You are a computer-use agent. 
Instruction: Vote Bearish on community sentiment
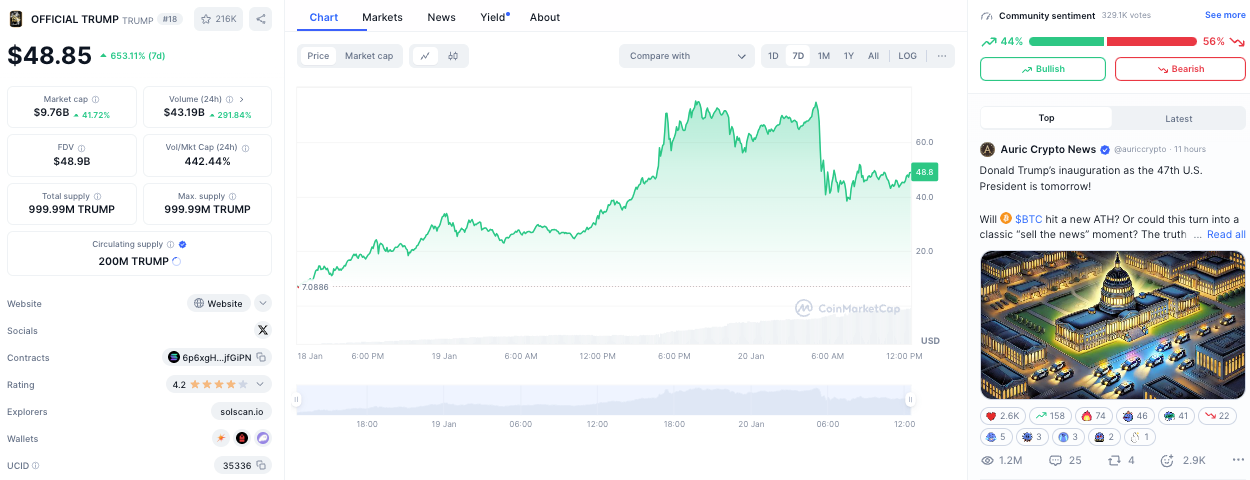(1180, 69)
